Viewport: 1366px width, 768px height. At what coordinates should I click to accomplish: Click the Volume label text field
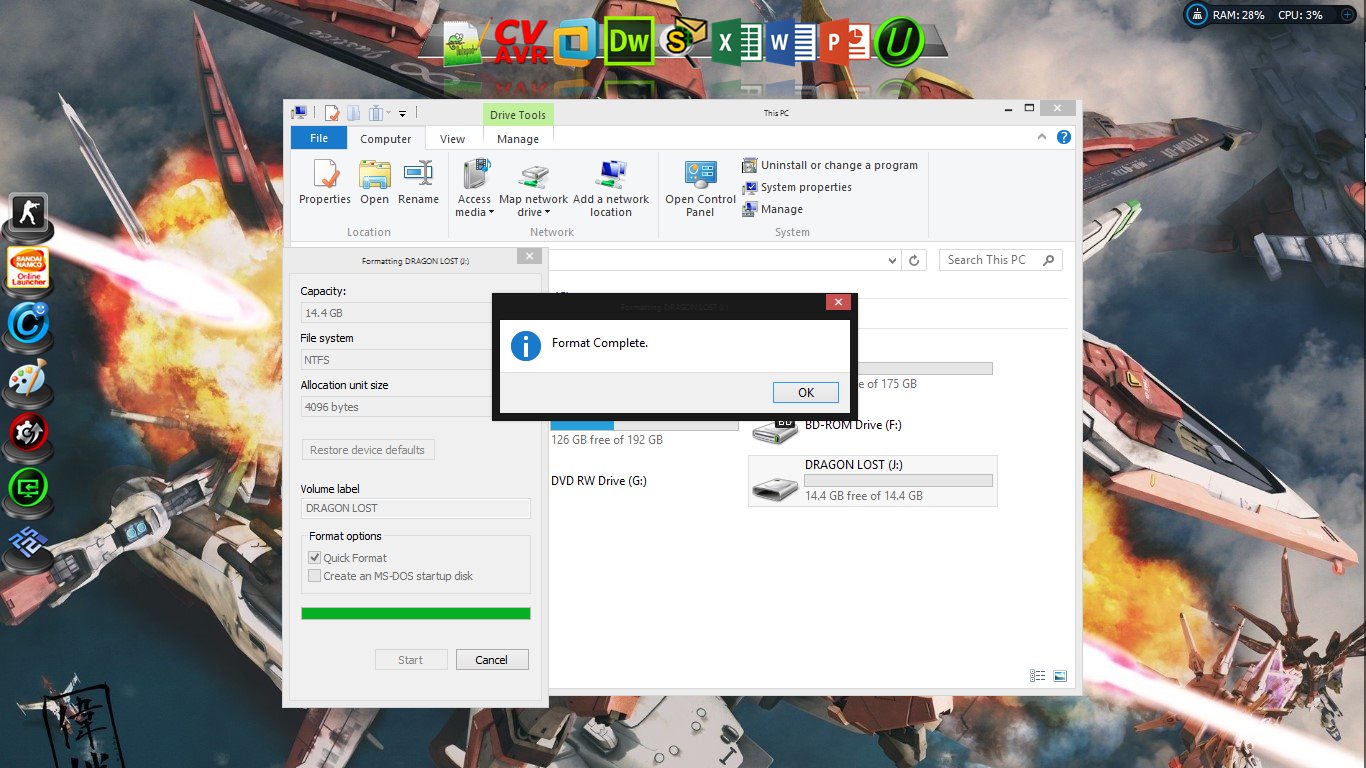click(415, 508)
